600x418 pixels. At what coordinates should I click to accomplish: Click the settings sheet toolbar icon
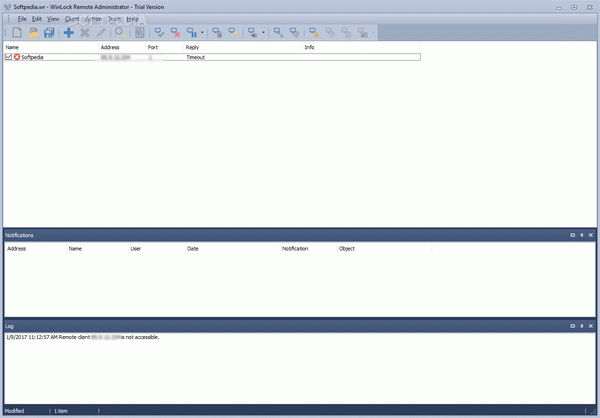point(140,33)
